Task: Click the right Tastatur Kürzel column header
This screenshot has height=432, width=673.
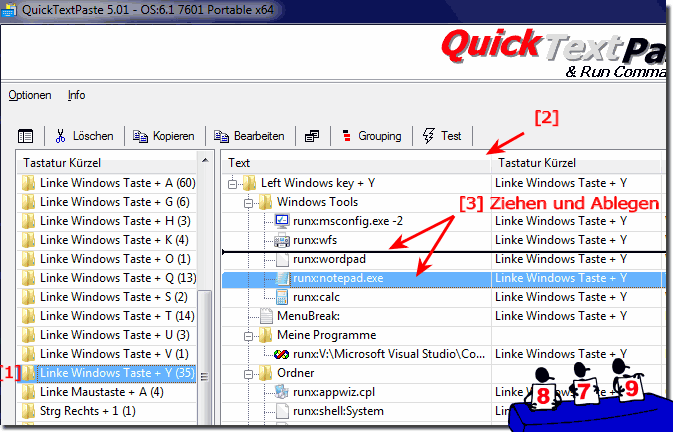Action: click(x=575, y=163)
